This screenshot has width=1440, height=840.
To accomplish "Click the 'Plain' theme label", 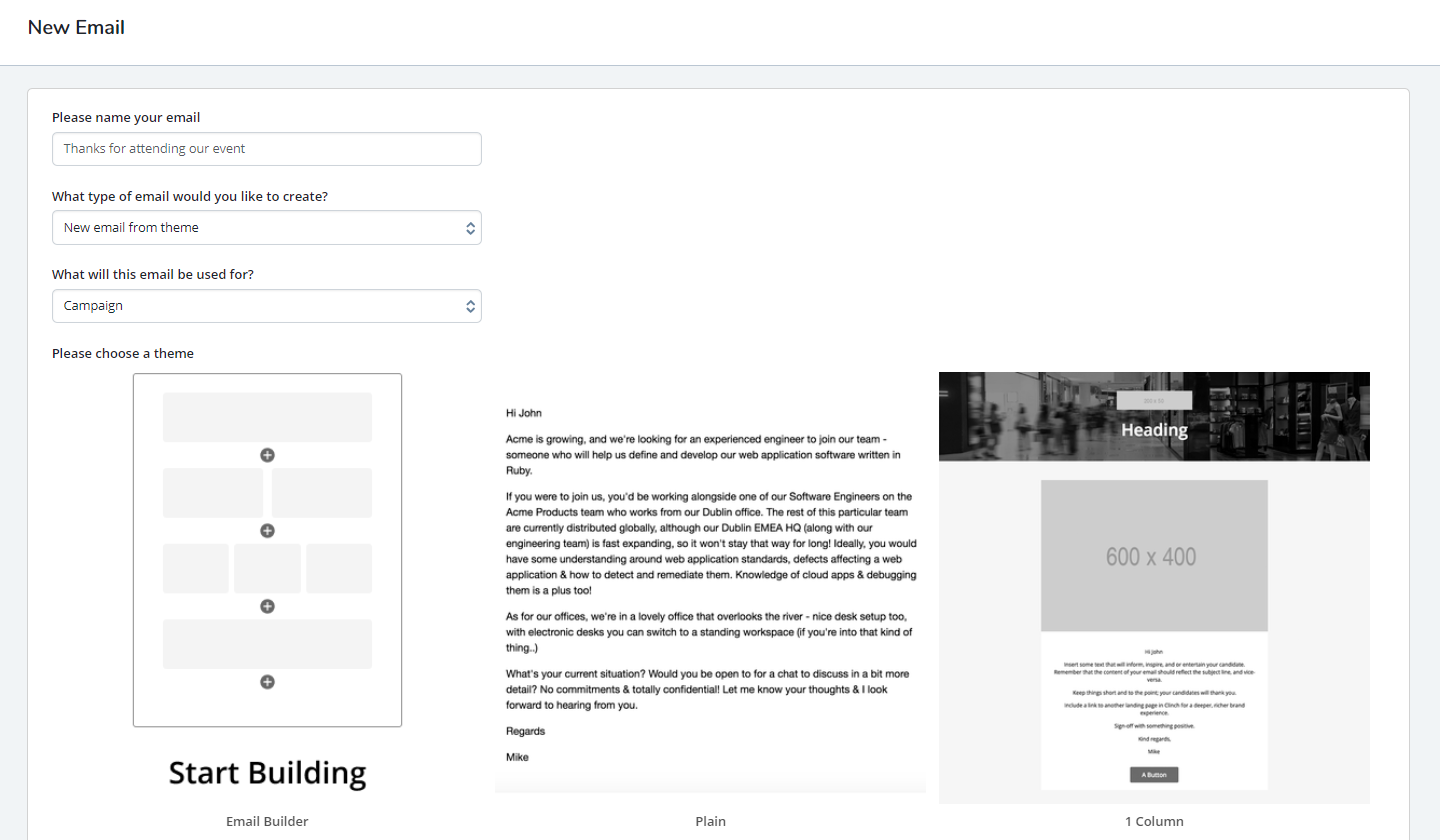I will coord(710,821).
